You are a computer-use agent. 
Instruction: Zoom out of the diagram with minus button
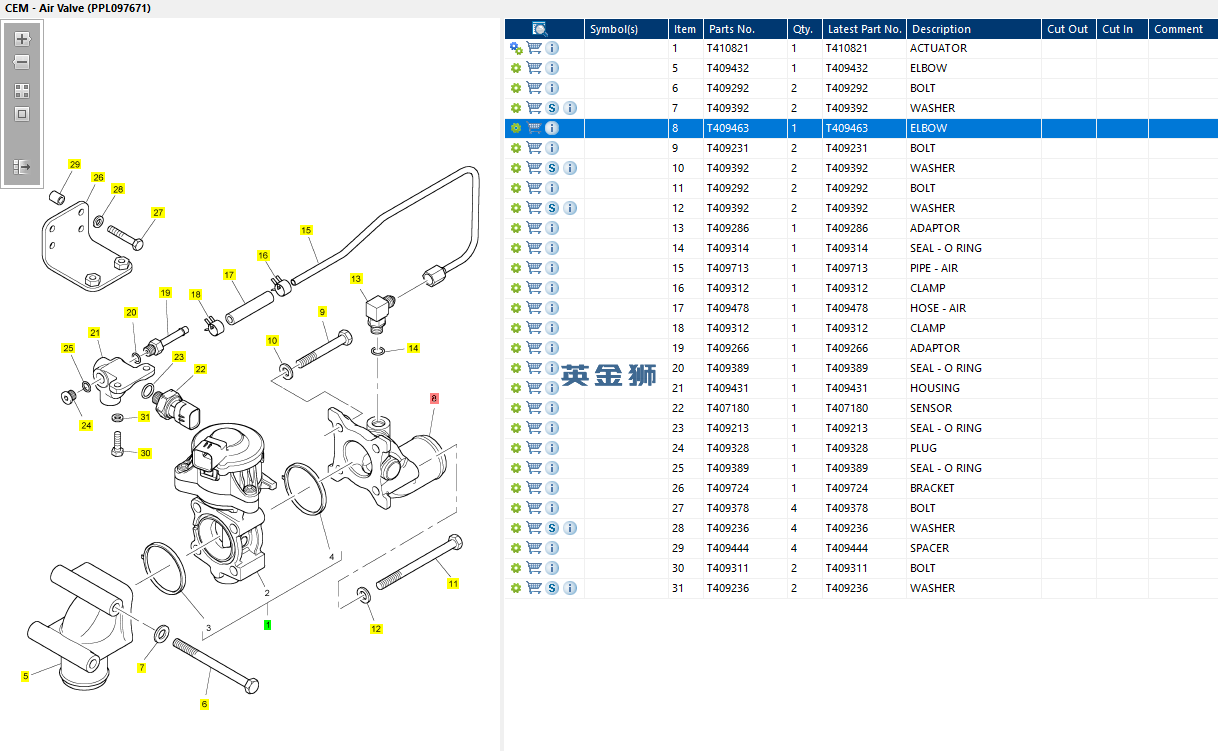(x=22, y=62)
